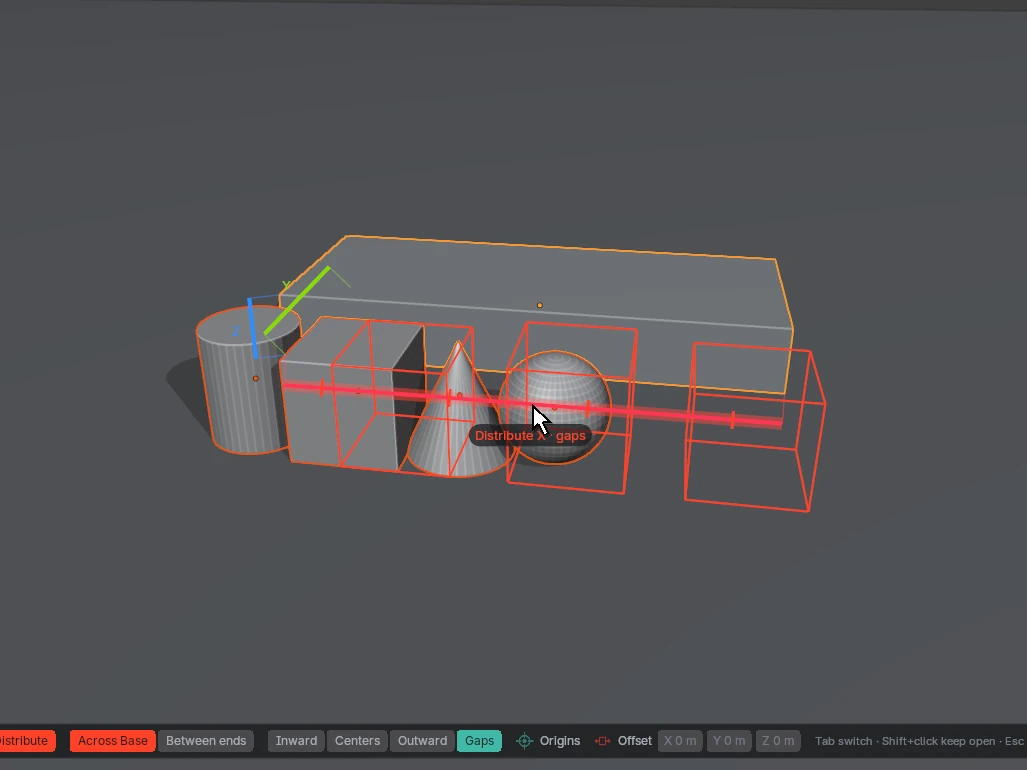Viewport: 1027px width, 770px height.
Task: Edit the Z 0 m offset field
Action: coord(778,741)
